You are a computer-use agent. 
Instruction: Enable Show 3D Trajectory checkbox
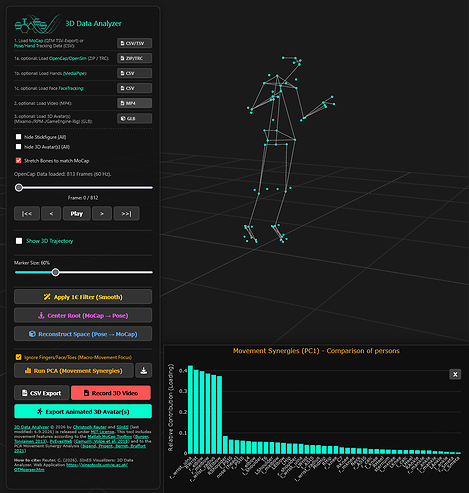point(19,241)
